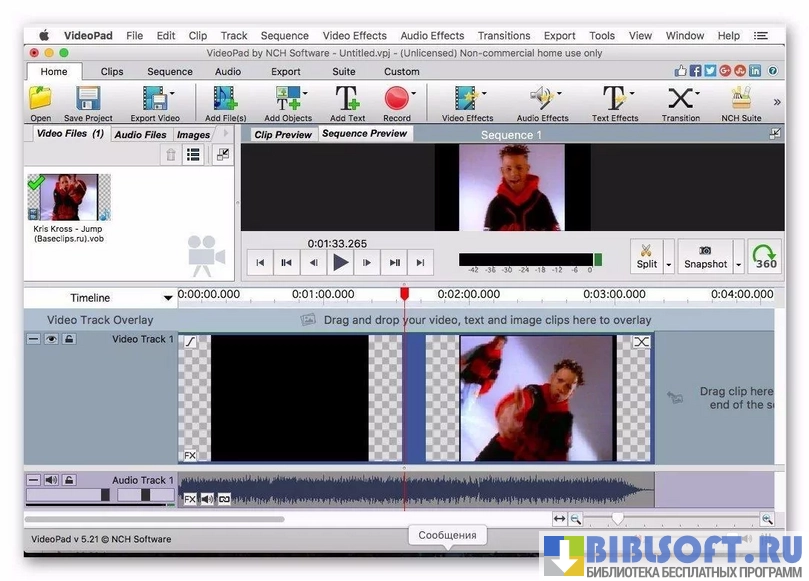809x581 pixels.
Task: Open FX on the Video Track 1 clip
Action: point(190,455)
